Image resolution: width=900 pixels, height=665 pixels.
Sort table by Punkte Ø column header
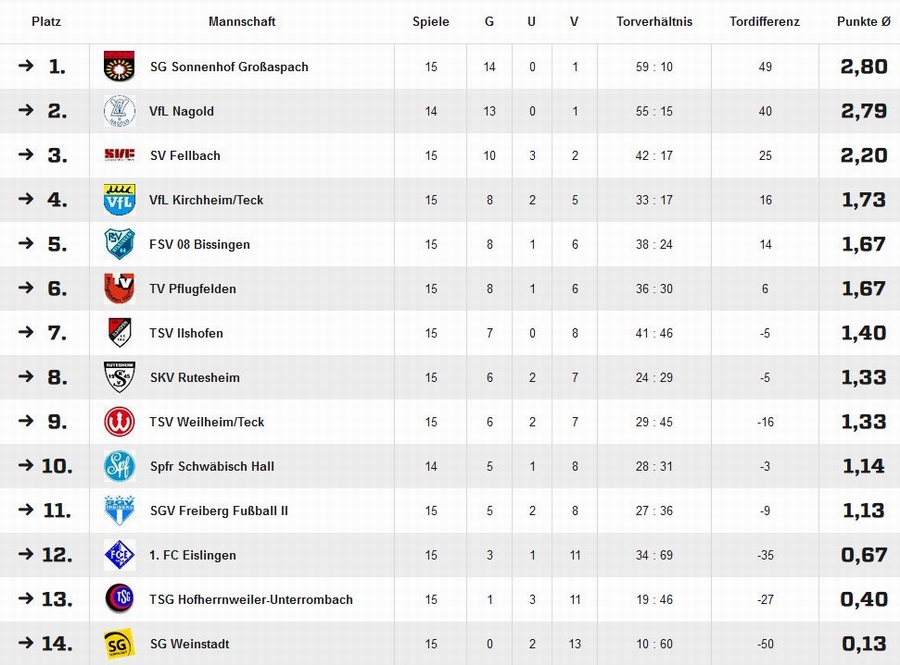pyautogui.click(x=863, y=22)
